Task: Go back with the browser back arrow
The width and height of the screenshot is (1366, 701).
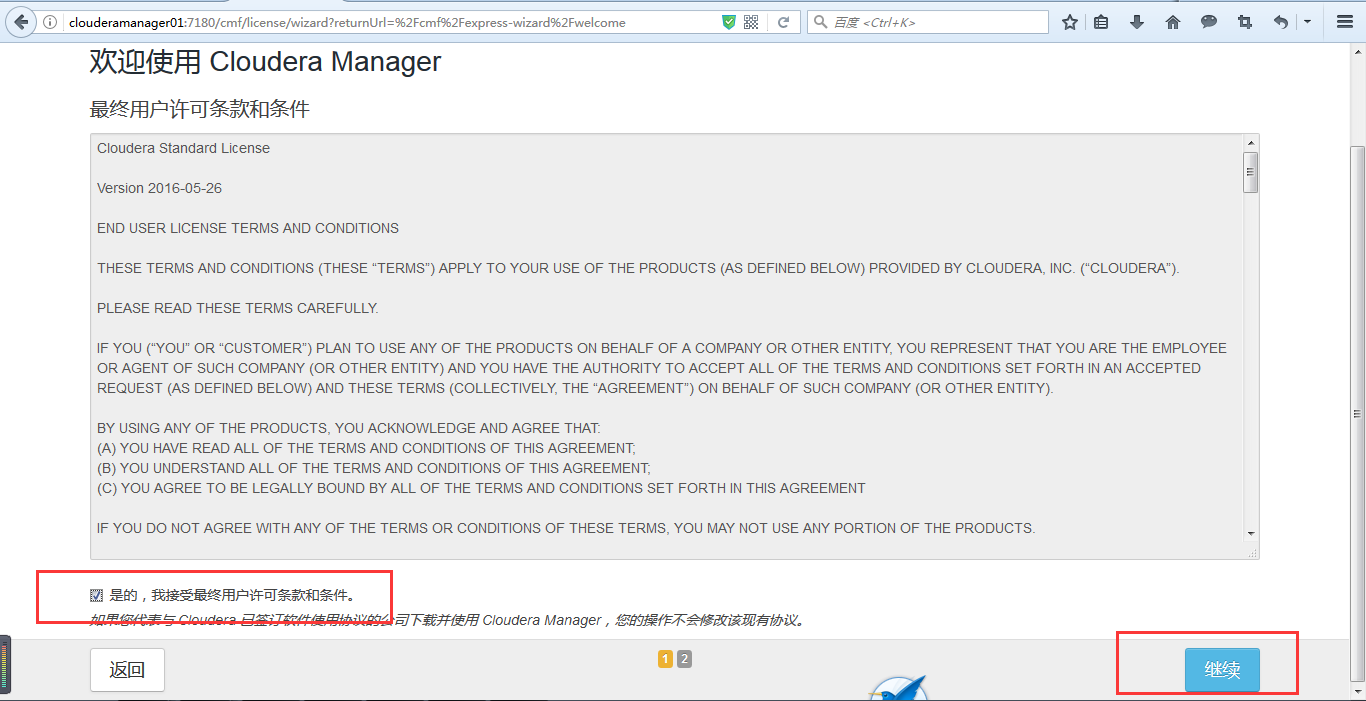Action: click(x=20, y=22)
